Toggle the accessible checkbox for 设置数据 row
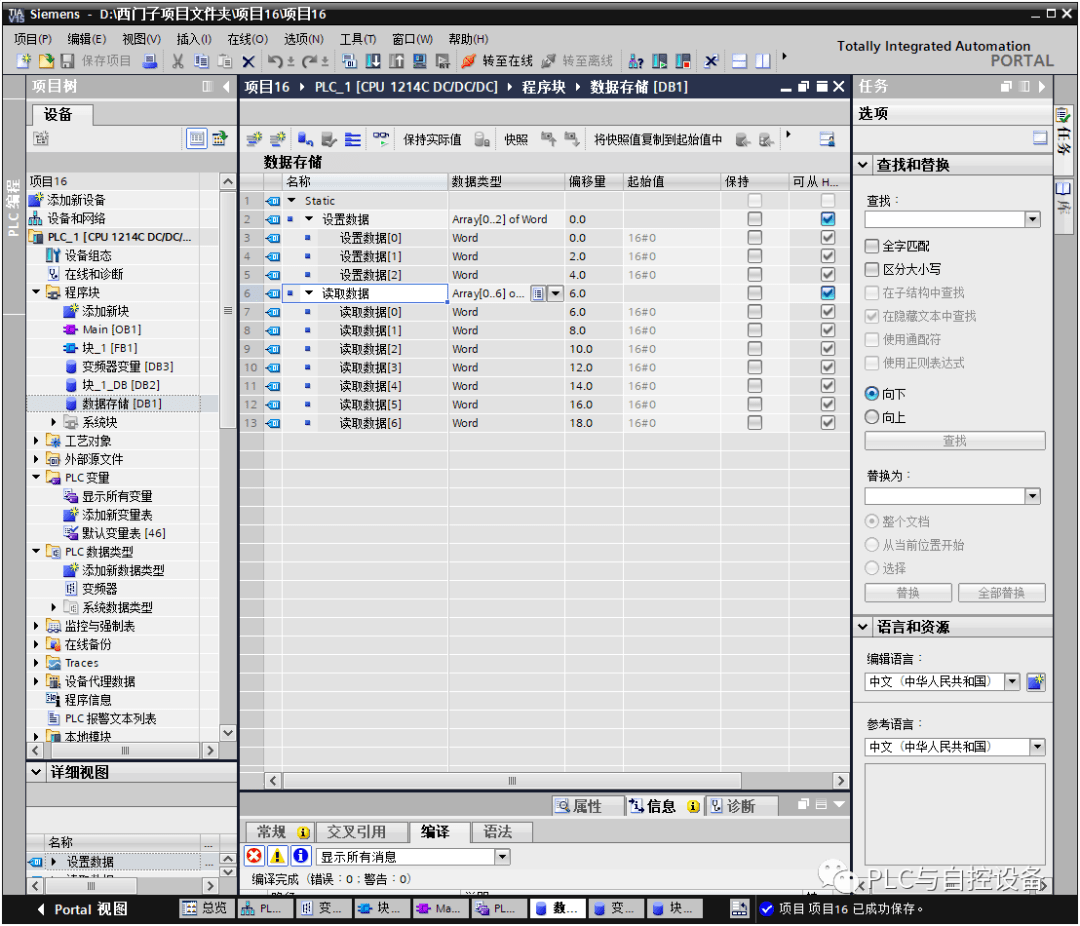 (x=828, y=219)
